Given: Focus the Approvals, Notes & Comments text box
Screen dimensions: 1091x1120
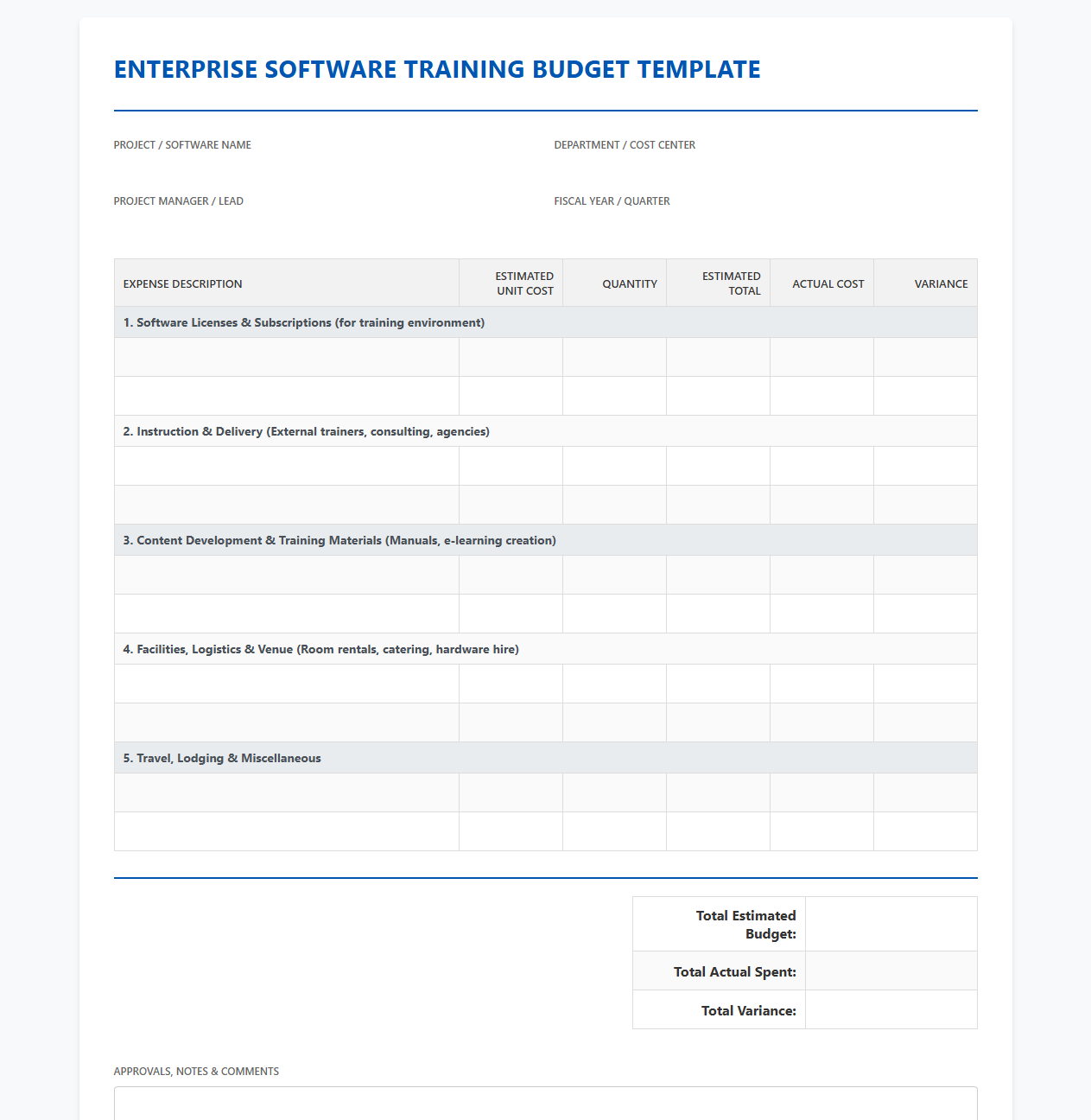Looking at the screenshot, I should point(546,1104).
